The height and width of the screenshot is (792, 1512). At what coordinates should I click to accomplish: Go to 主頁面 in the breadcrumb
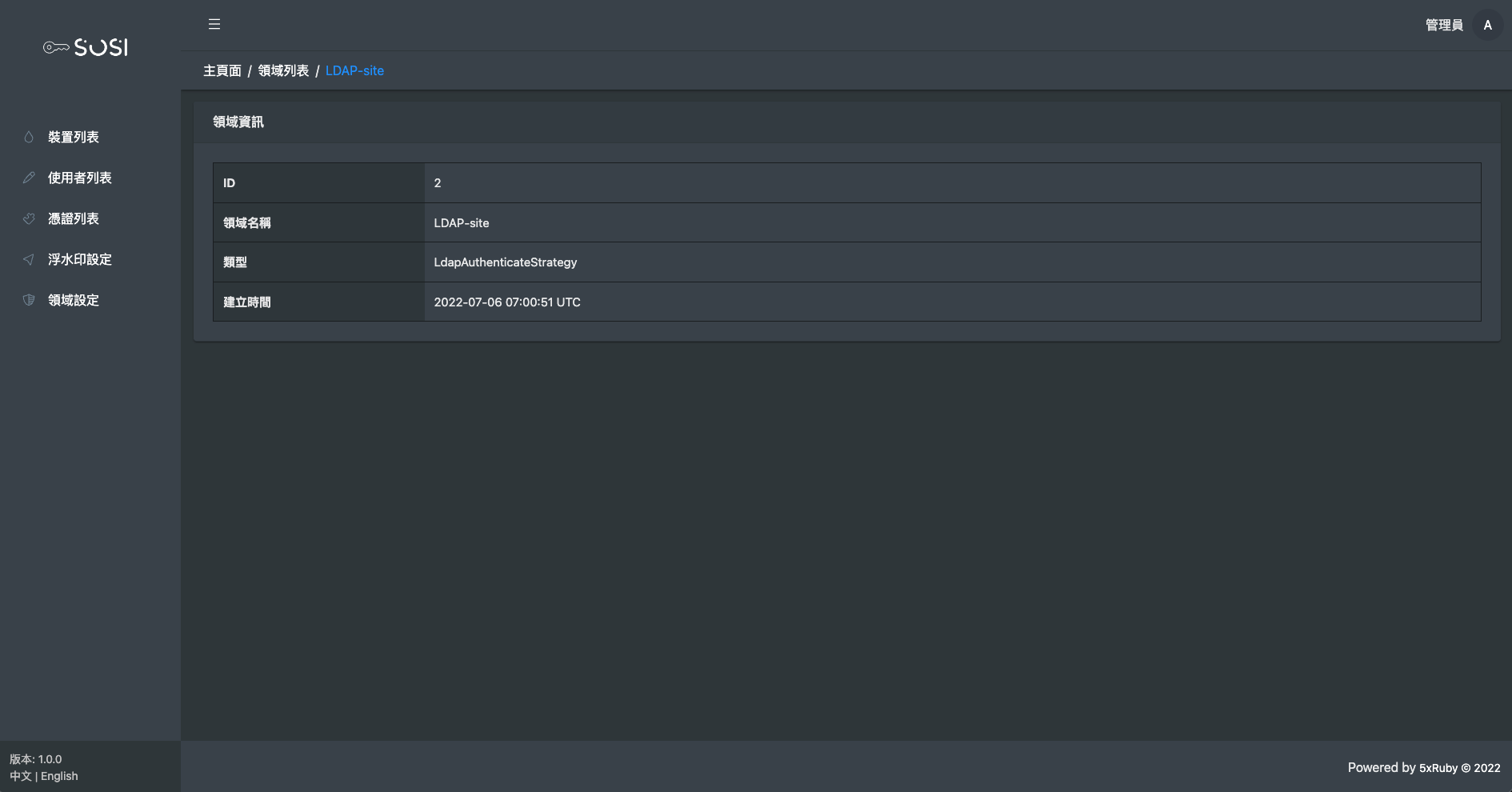coord(222,70)
